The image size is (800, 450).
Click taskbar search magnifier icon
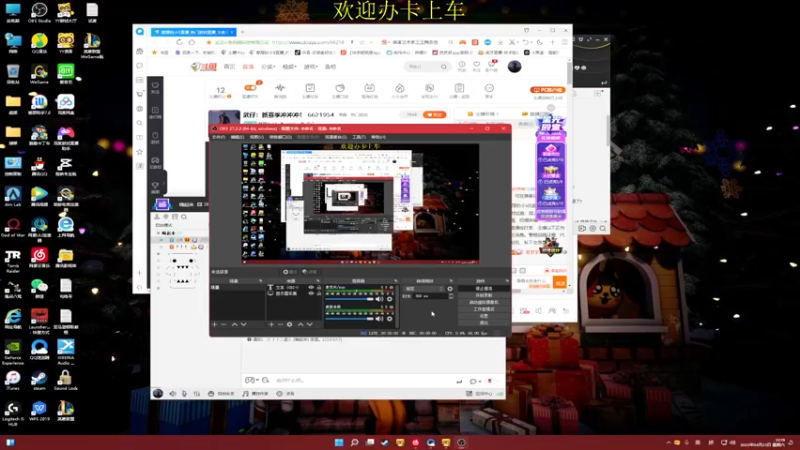[x=354, y=442]
